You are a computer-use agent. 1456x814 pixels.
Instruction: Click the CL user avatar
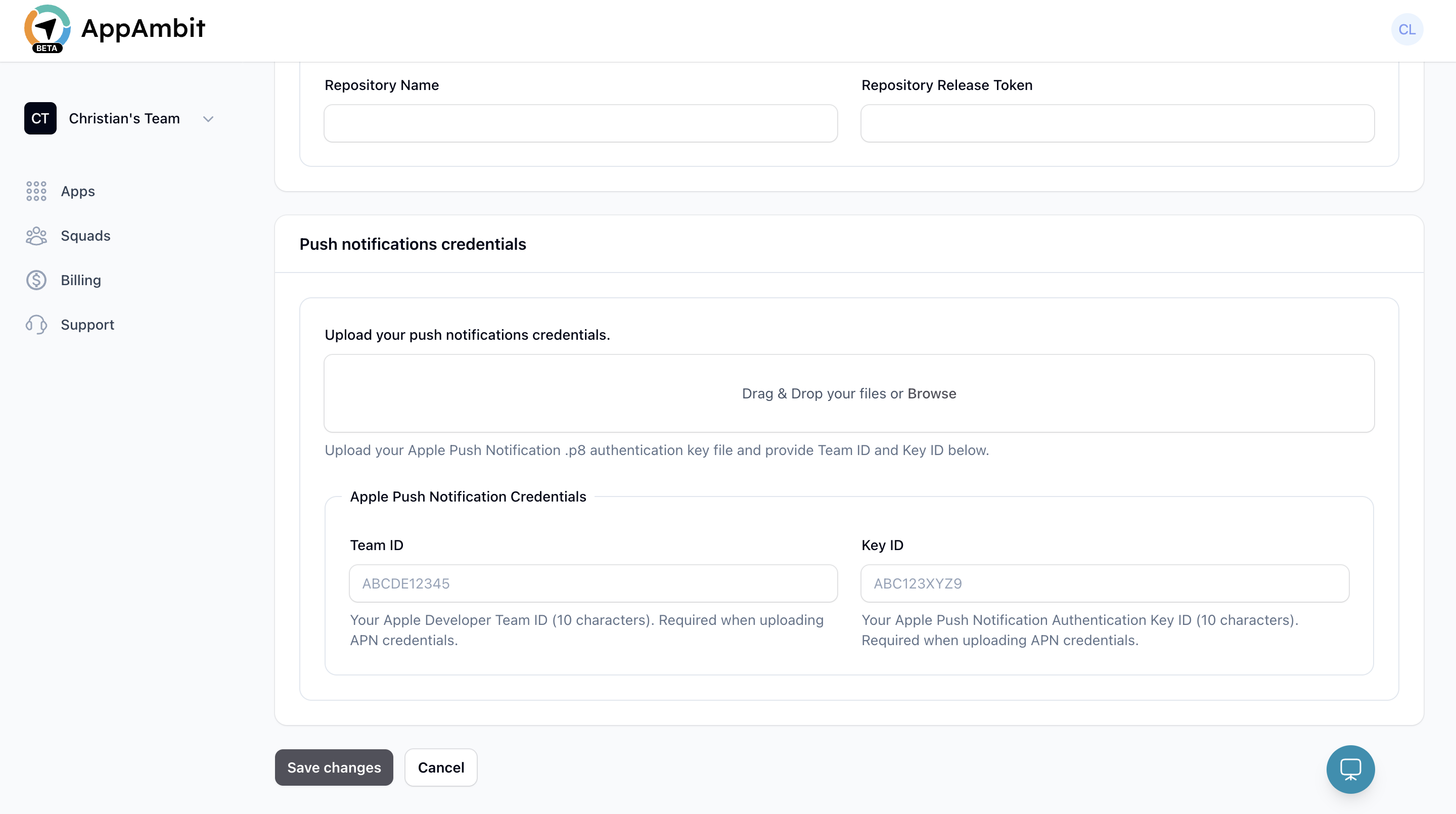(1407, 29)
